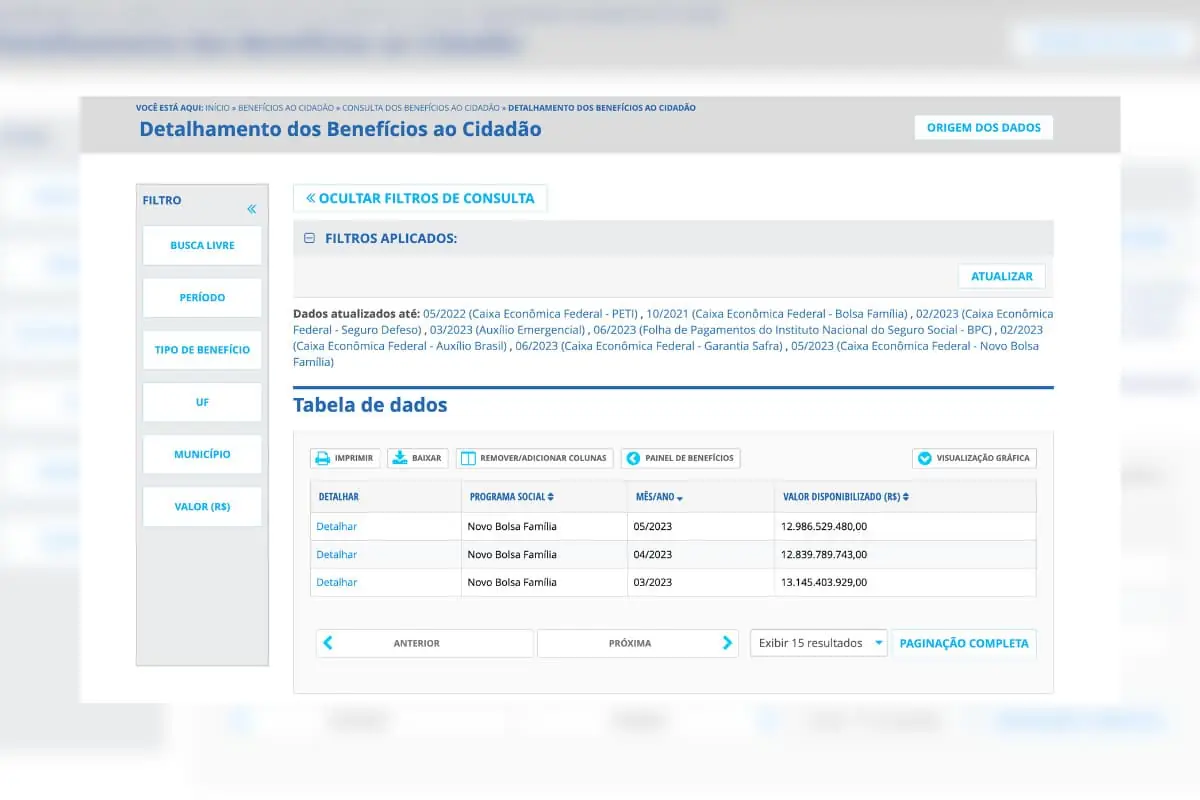Open Paginação Completa
1200x800 pixels.
point(963,643)
